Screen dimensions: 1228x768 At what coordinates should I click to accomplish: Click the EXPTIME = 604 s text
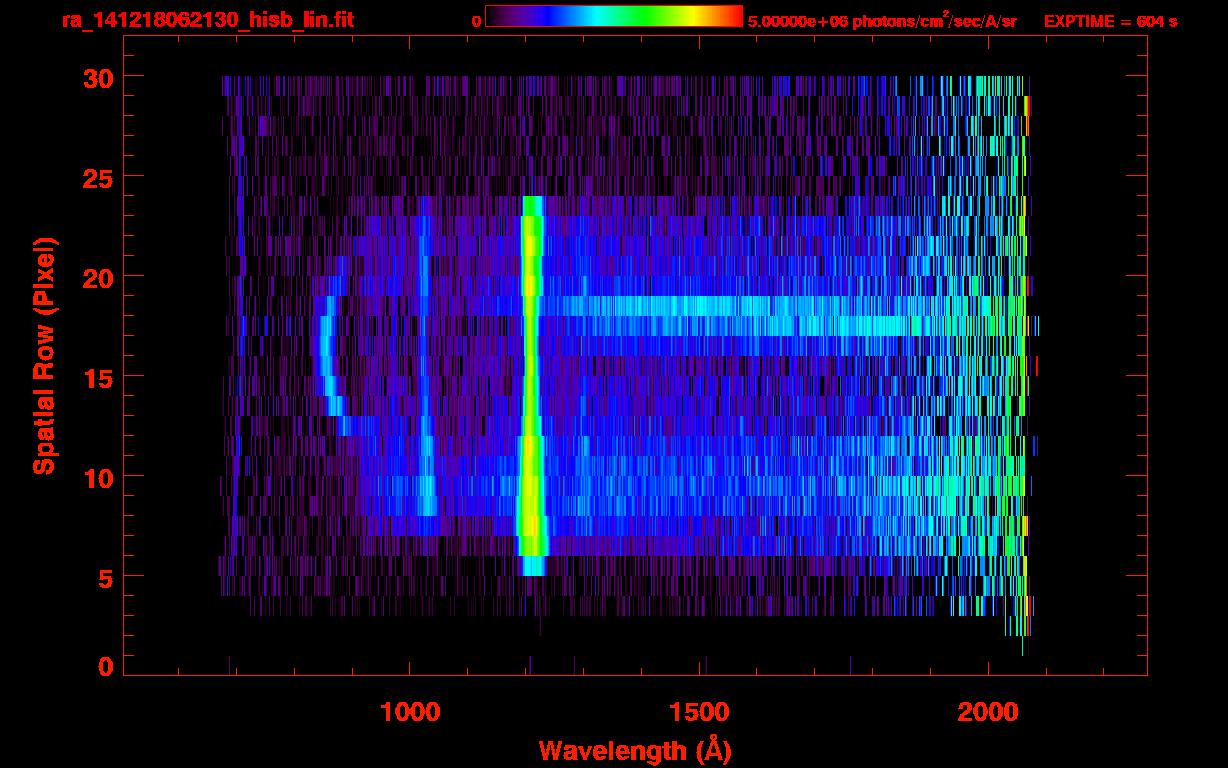coord(1110,20)
